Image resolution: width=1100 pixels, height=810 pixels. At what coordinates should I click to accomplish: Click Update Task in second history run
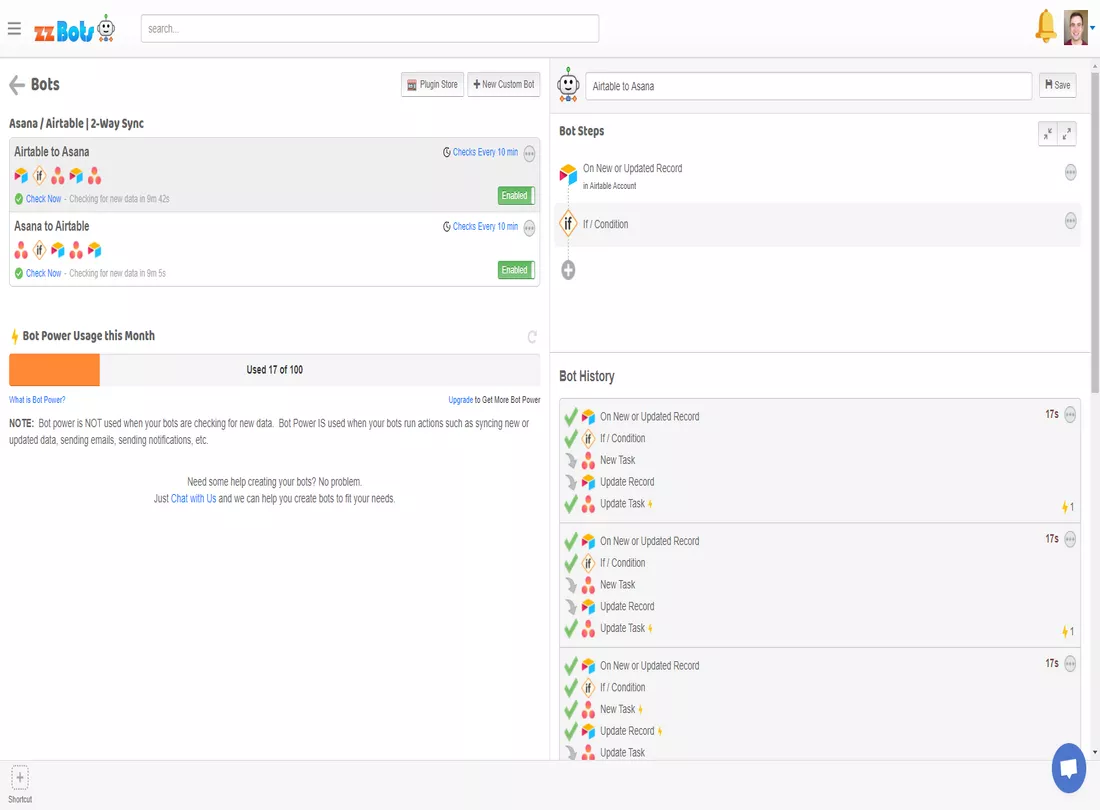622,628
